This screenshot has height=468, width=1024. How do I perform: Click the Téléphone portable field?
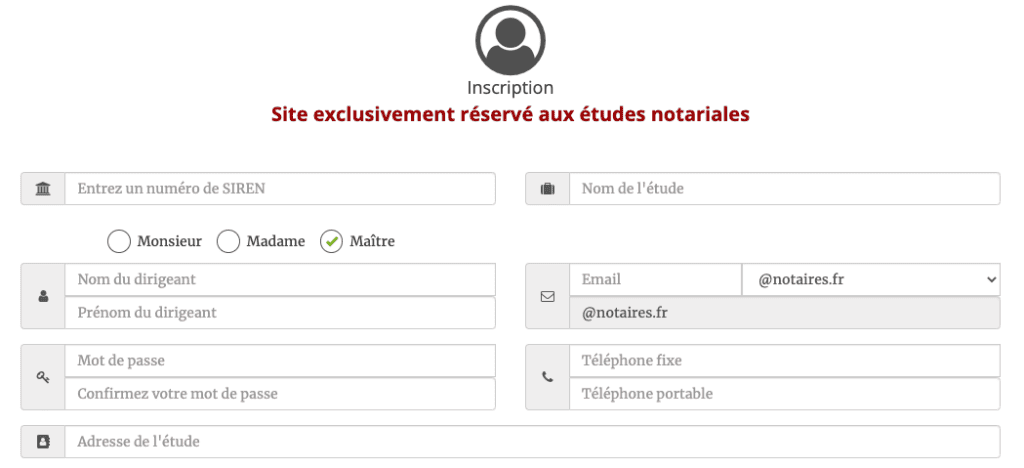point(784,394)
